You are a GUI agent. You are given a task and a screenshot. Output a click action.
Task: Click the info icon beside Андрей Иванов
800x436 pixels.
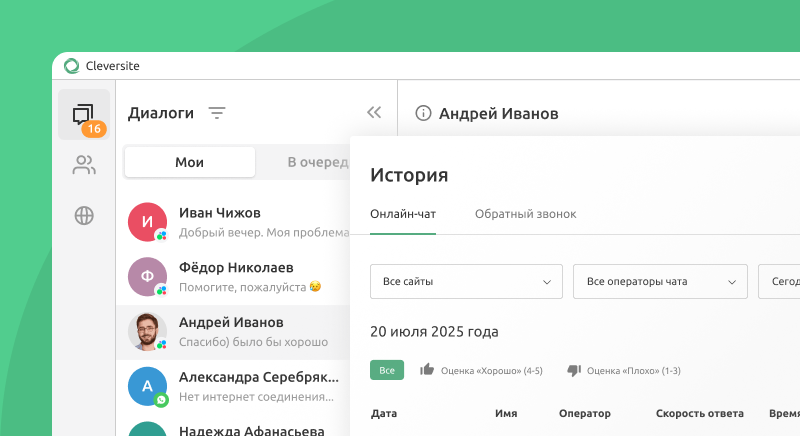tap(424, 114)
